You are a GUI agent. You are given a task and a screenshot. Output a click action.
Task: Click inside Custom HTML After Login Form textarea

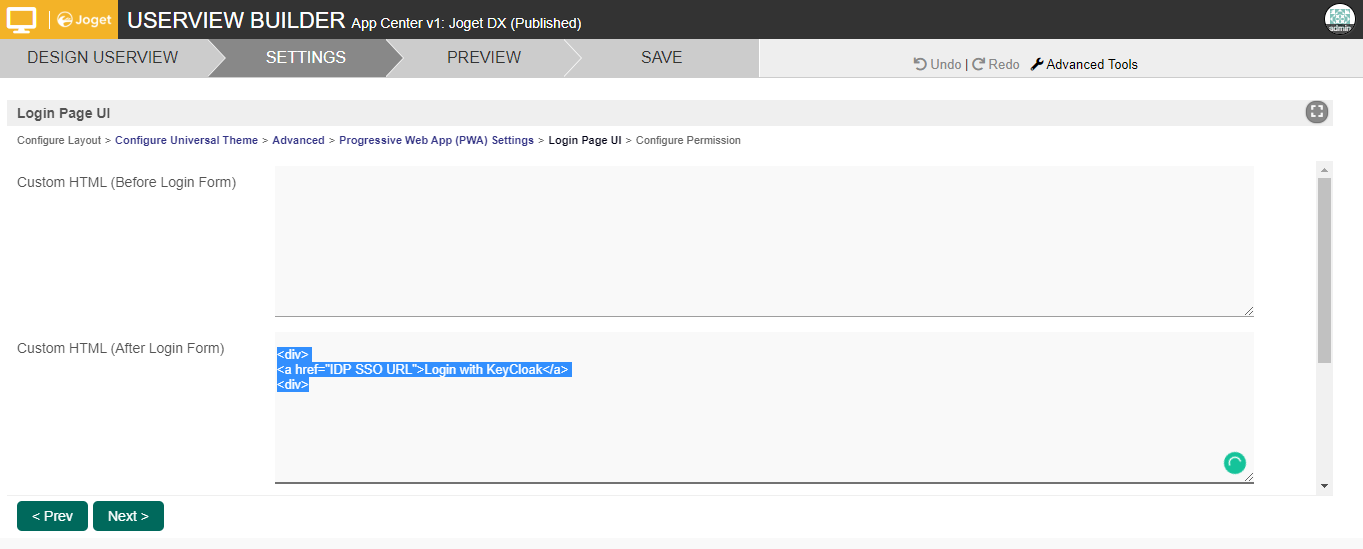coord(763,430)
